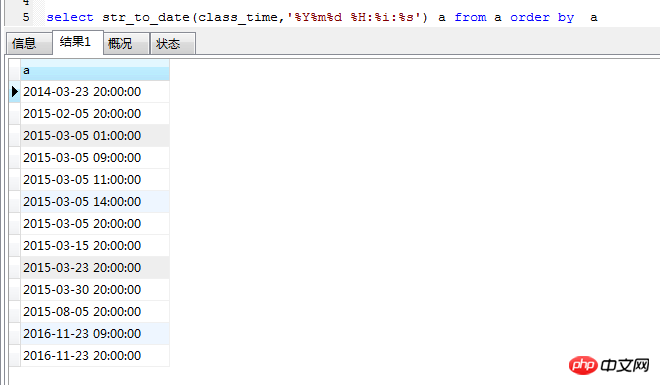The width and height of the screenshot is (660, 385).
Task: Click column header a in results grid
Action: (x=95, y=70)
